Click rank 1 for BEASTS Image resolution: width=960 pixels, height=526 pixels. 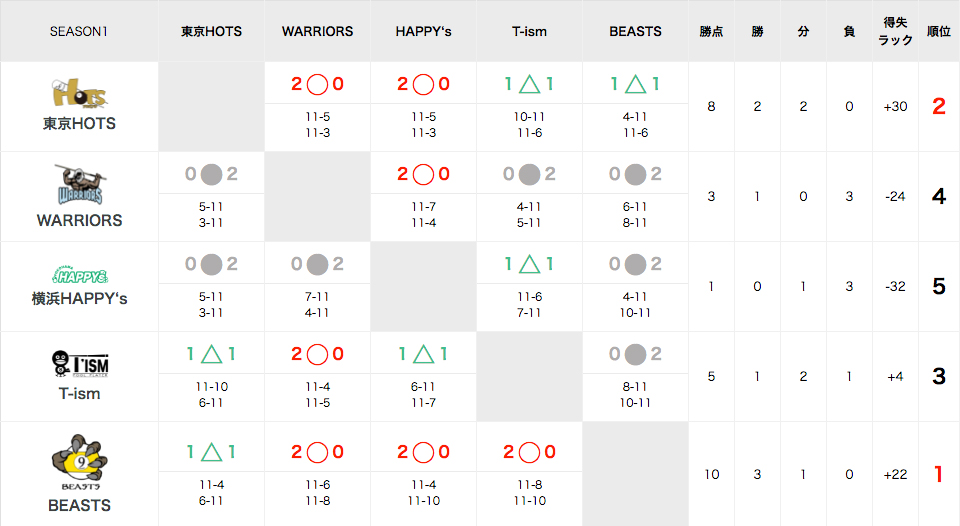(x=939, y=474)
